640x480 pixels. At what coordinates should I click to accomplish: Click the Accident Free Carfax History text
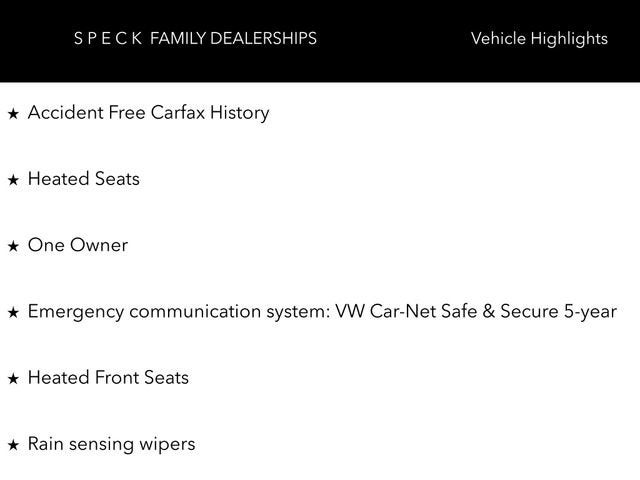click(148, 112)
